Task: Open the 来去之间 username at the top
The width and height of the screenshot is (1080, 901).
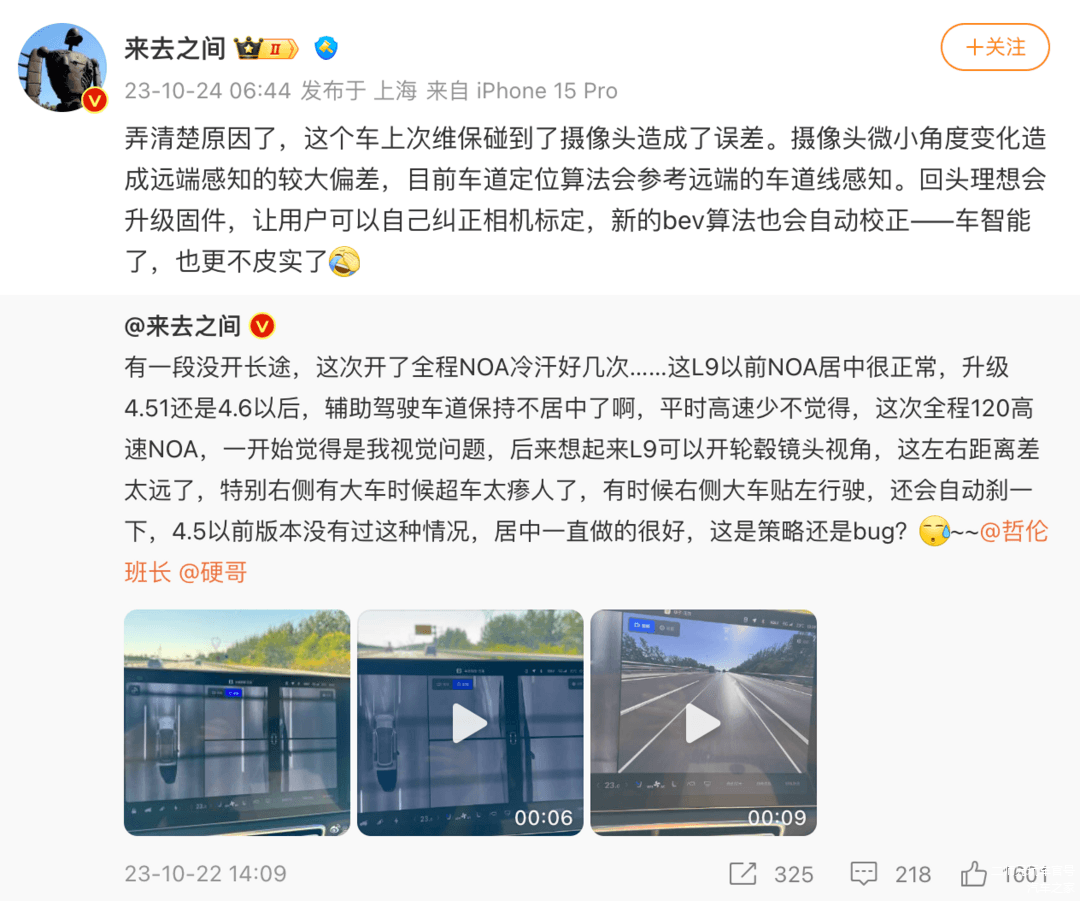Action: (175, 48)
